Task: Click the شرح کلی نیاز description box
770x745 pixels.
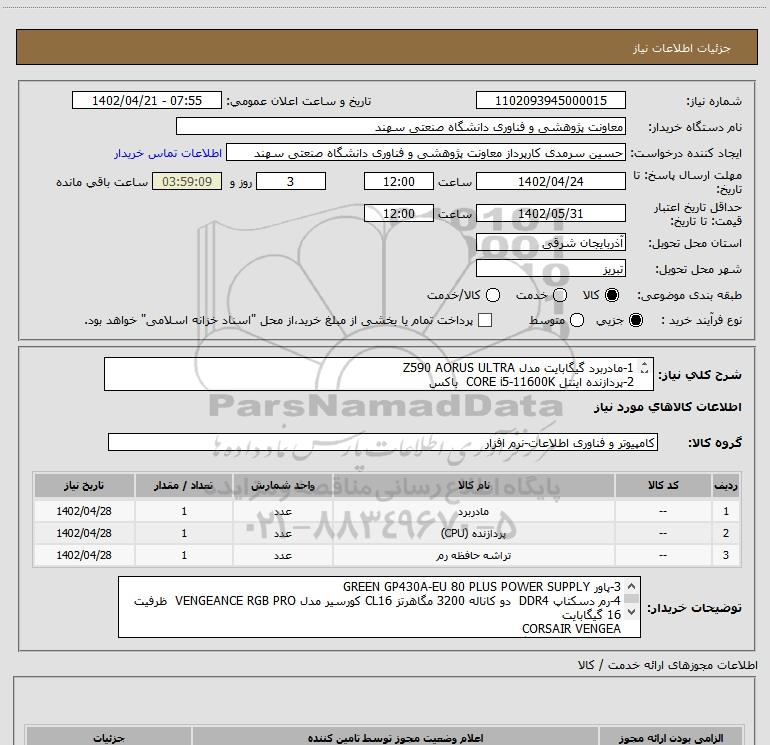Action: [379, 374]
